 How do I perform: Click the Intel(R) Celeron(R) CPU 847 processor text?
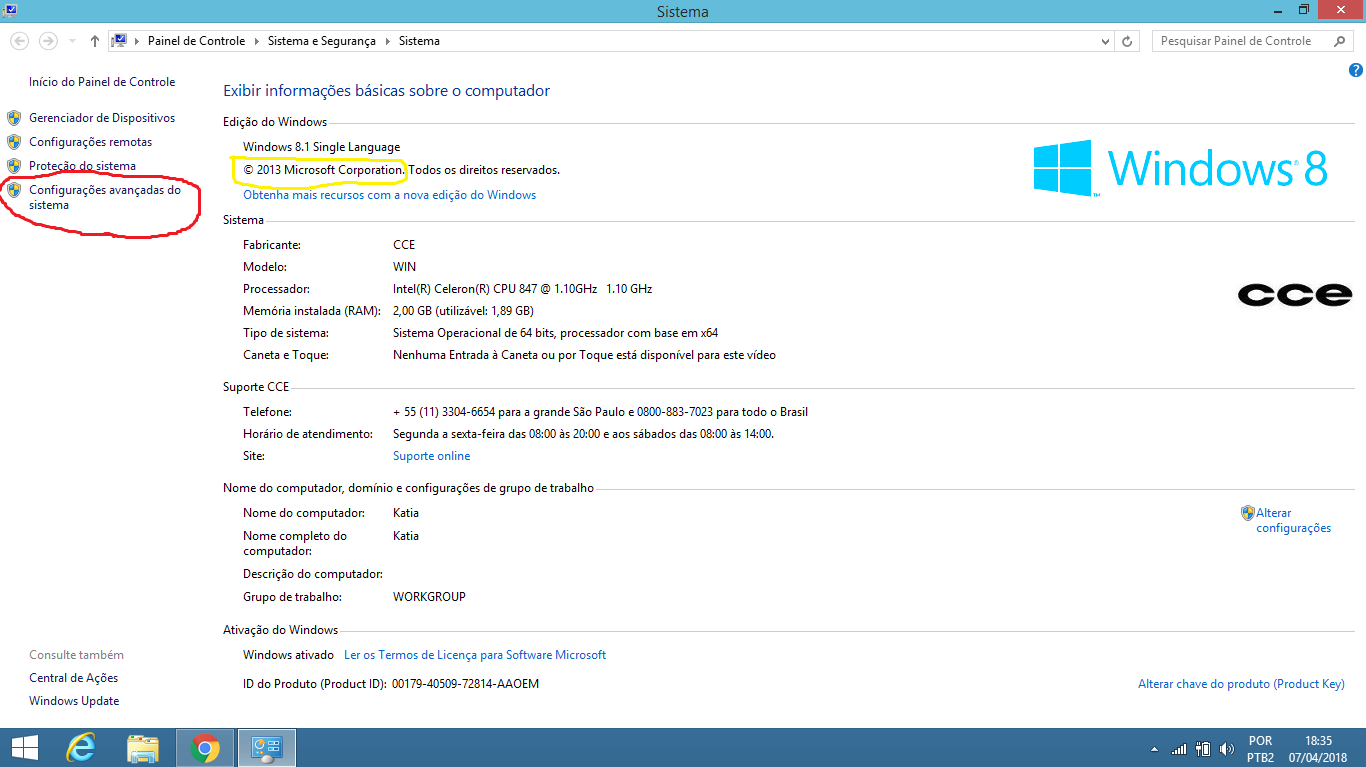[x=523, y=289]
